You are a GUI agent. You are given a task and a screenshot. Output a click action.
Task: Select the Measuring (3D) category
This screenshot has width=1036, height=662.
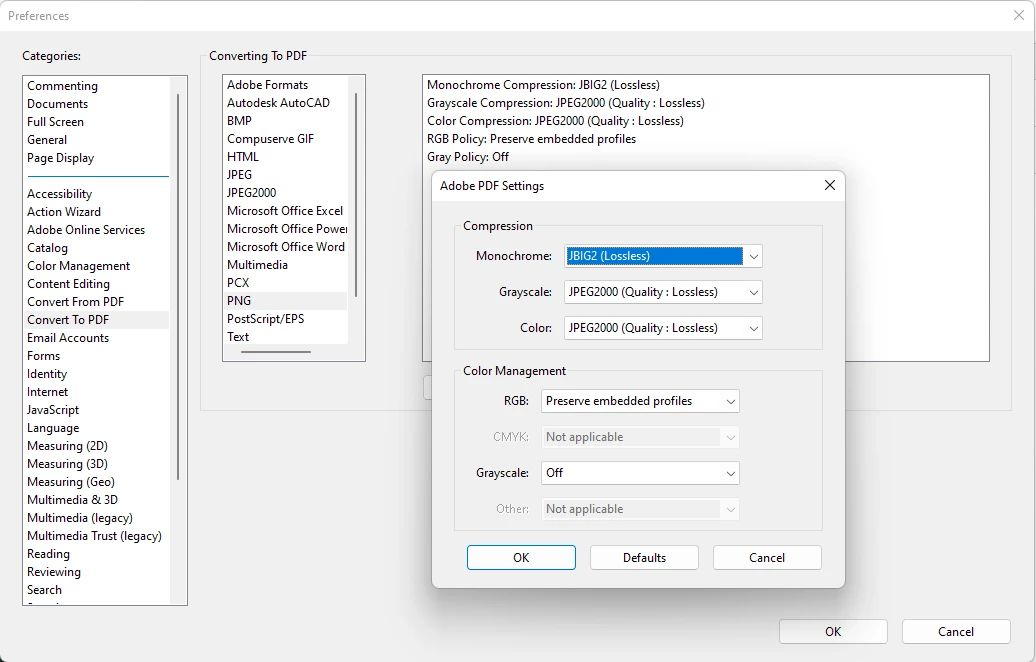(x=67, y=464)
